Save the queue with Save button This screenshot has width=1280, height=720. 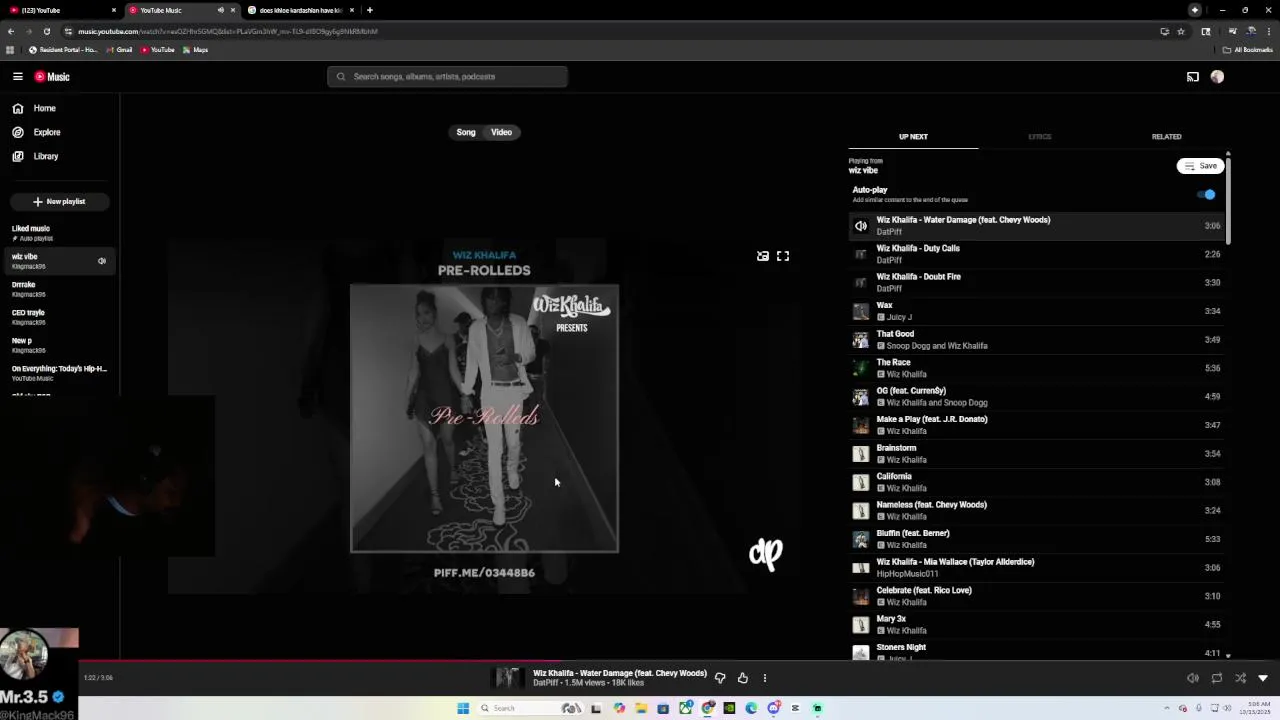tap(1200, 166)
